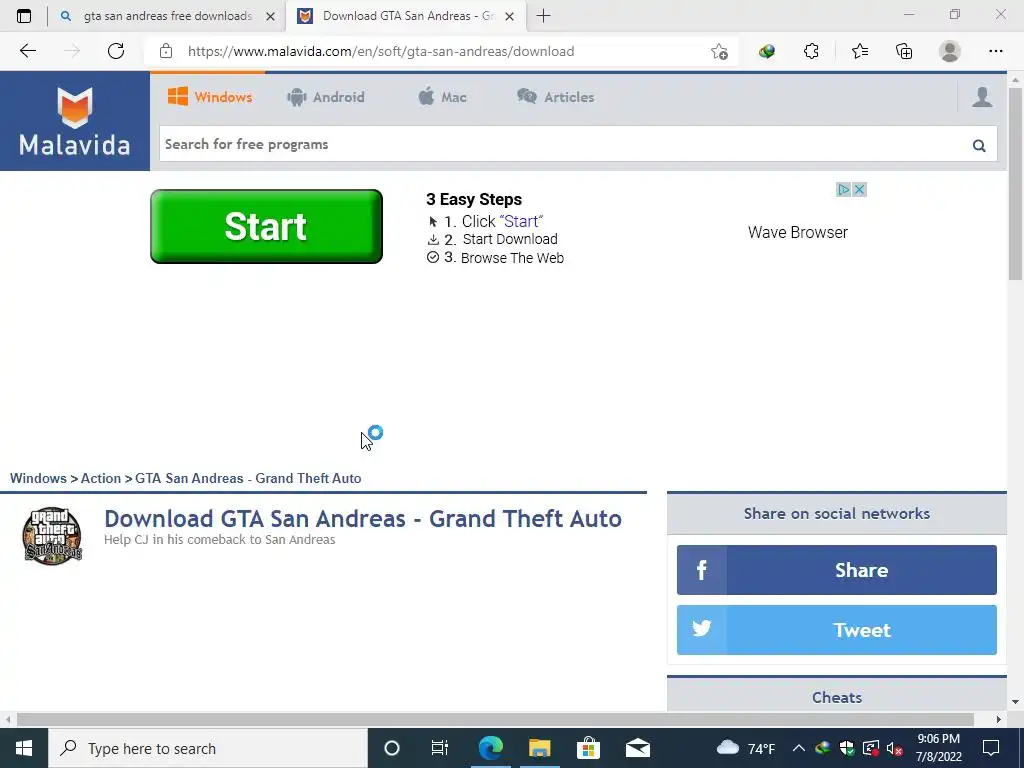1024x768 pixels.
Task: Open the Collections icon
Action: coord(904,51)
